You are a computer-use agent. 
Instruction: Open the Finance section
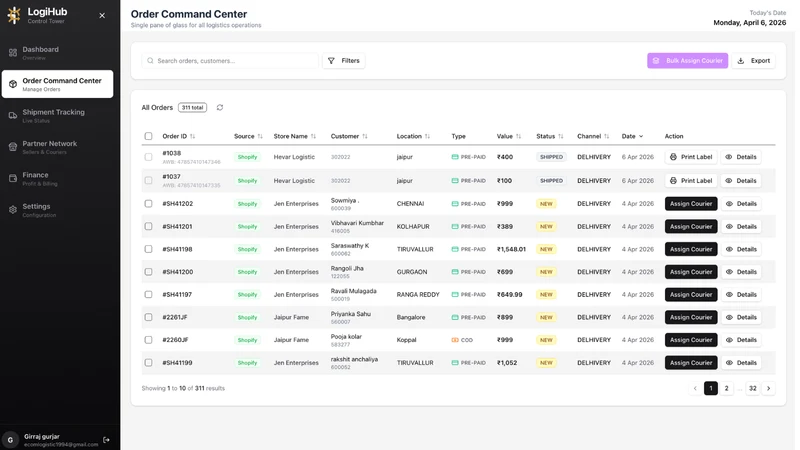pos(57,179)
